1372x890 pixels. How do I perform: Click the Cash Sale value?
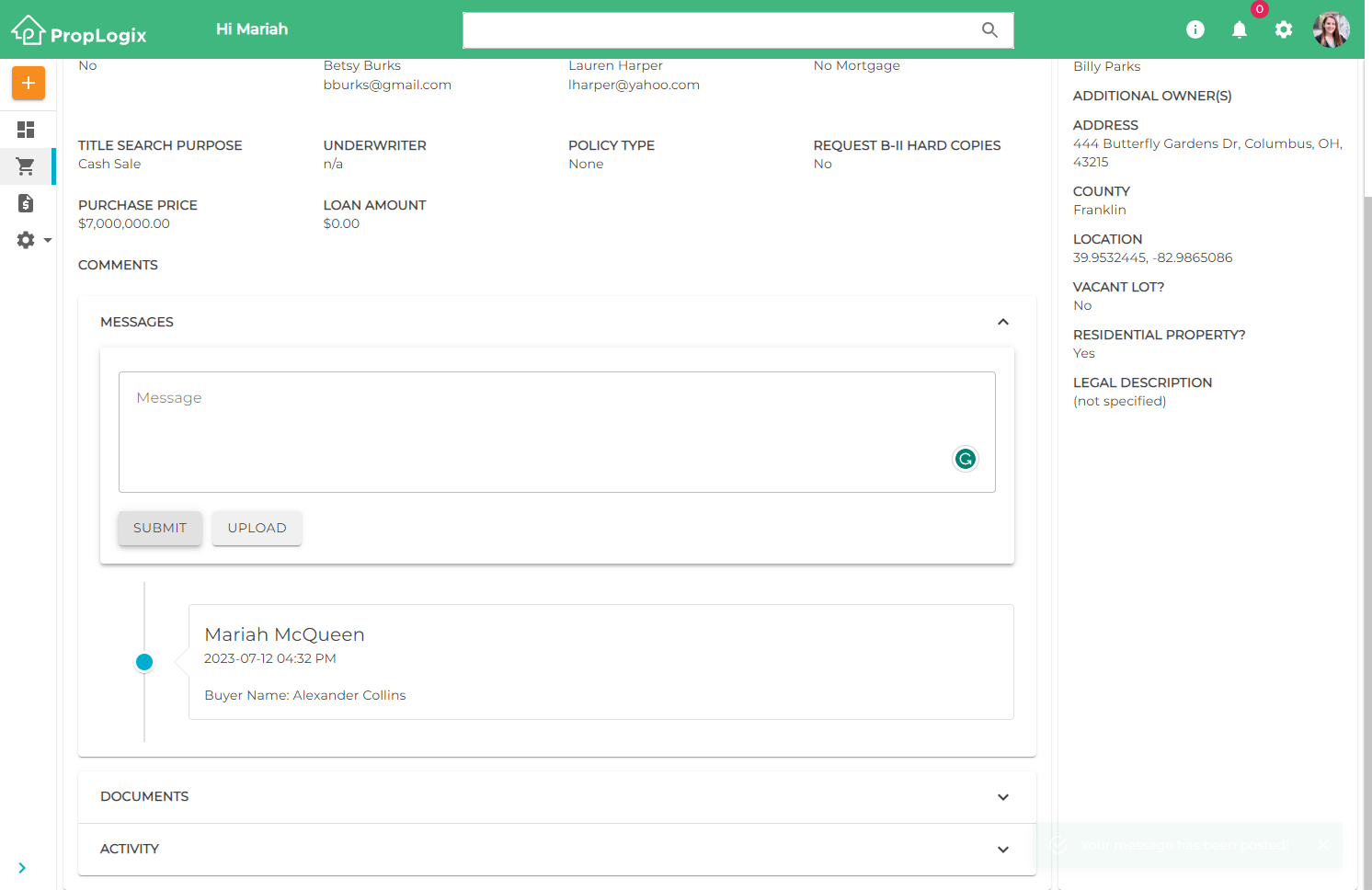109,164
